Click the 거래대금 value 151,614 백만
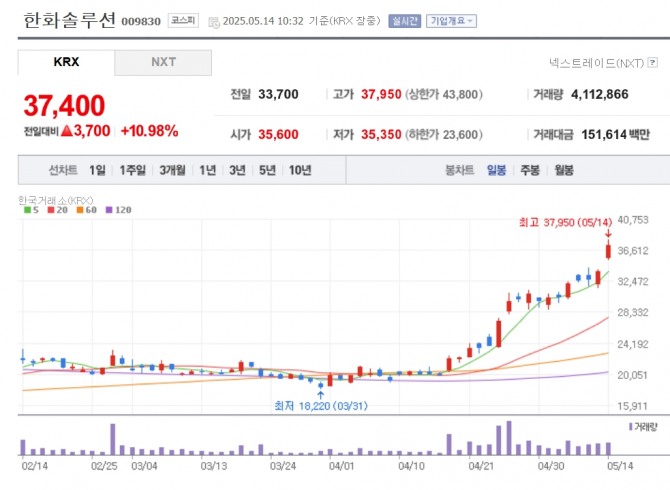Viewport: 670px width, 490px height. [x=615, y=135]
